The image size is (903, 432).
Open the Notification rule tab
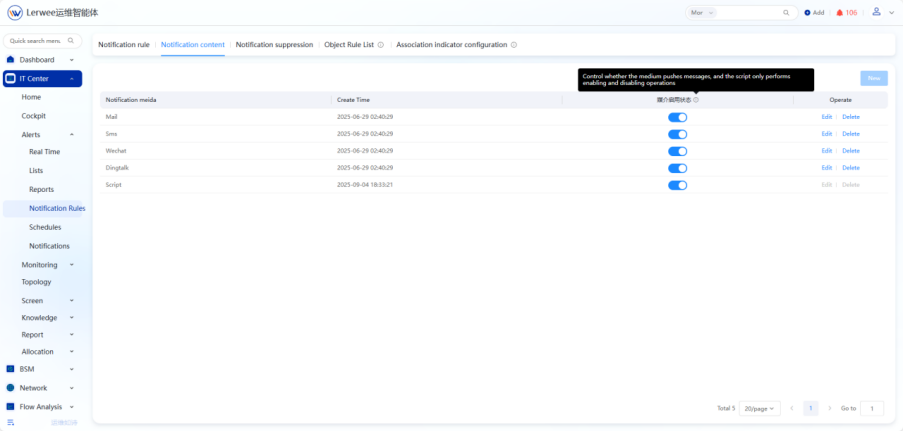tap(123, 45)
